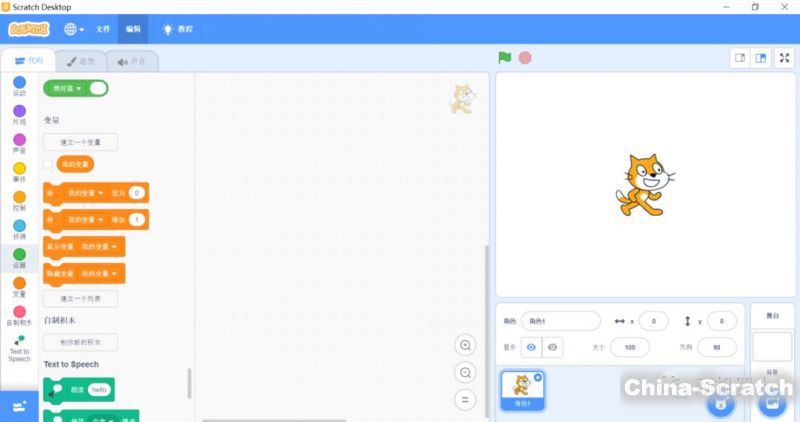Zoom out on the code workspace
The image size is (800, 422).
464,372
